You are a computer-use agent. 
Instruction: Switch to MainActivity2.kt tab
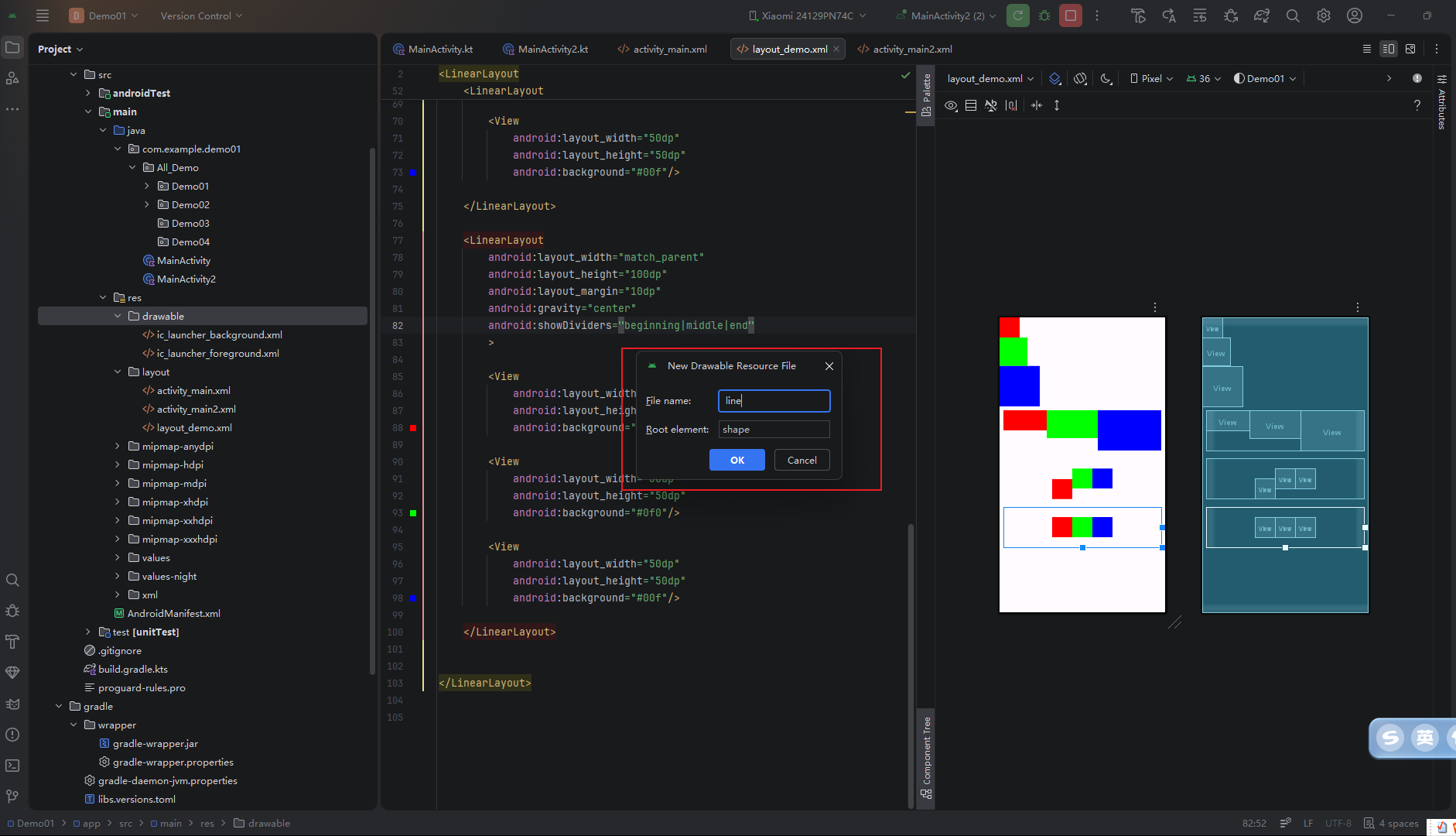click(x=546, y=49)
